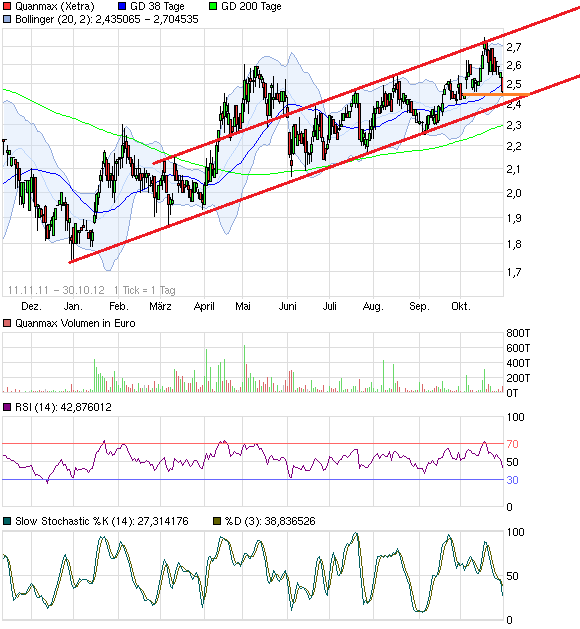Screen dimensions: 580x629
Task: Select the 'Quanmax (Xetra)' legend label
Action: click(x=55, y=6)
